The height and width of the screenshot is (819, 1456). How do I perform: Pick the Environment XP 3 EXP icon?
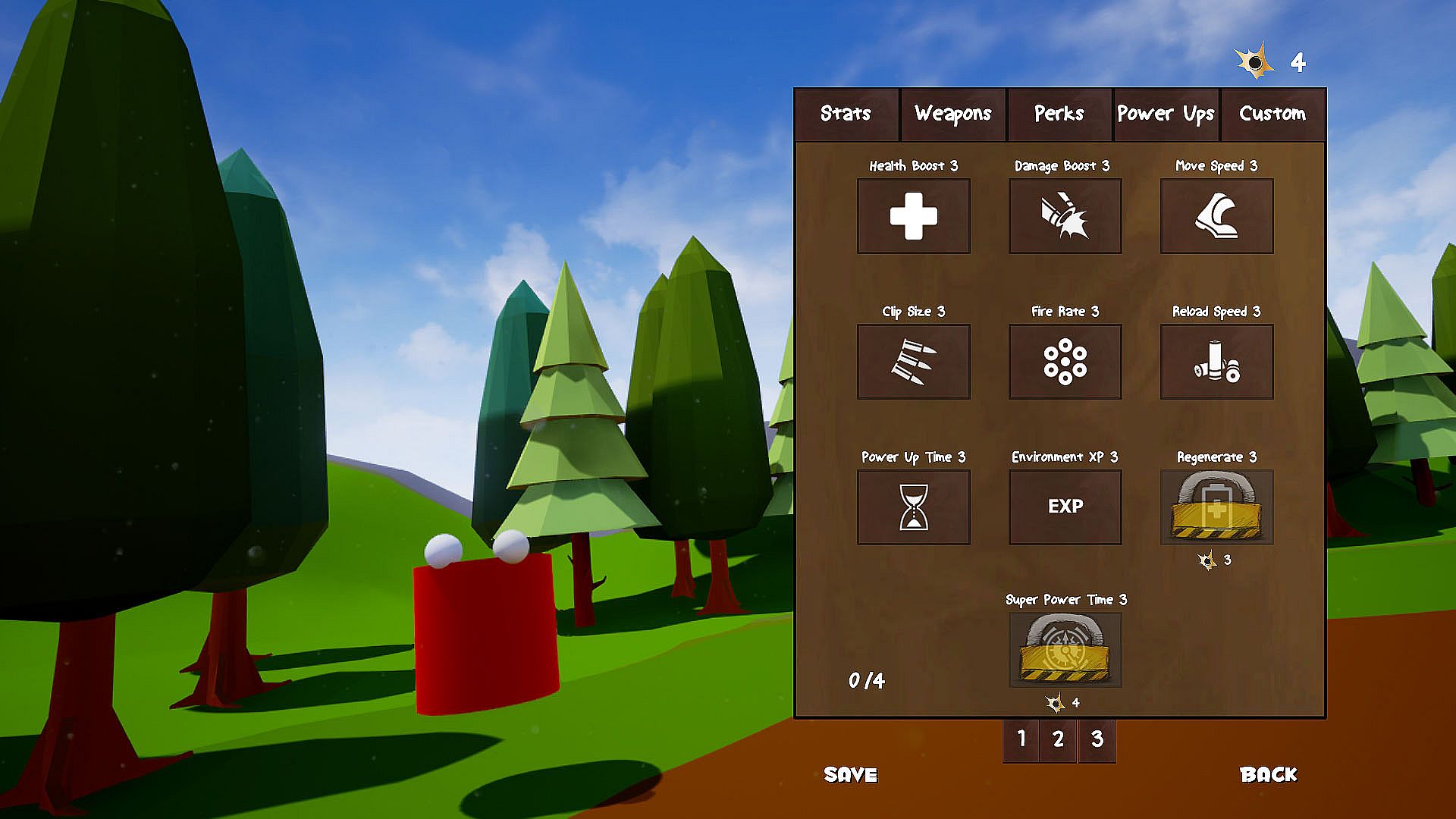(x=1065, y=507)
